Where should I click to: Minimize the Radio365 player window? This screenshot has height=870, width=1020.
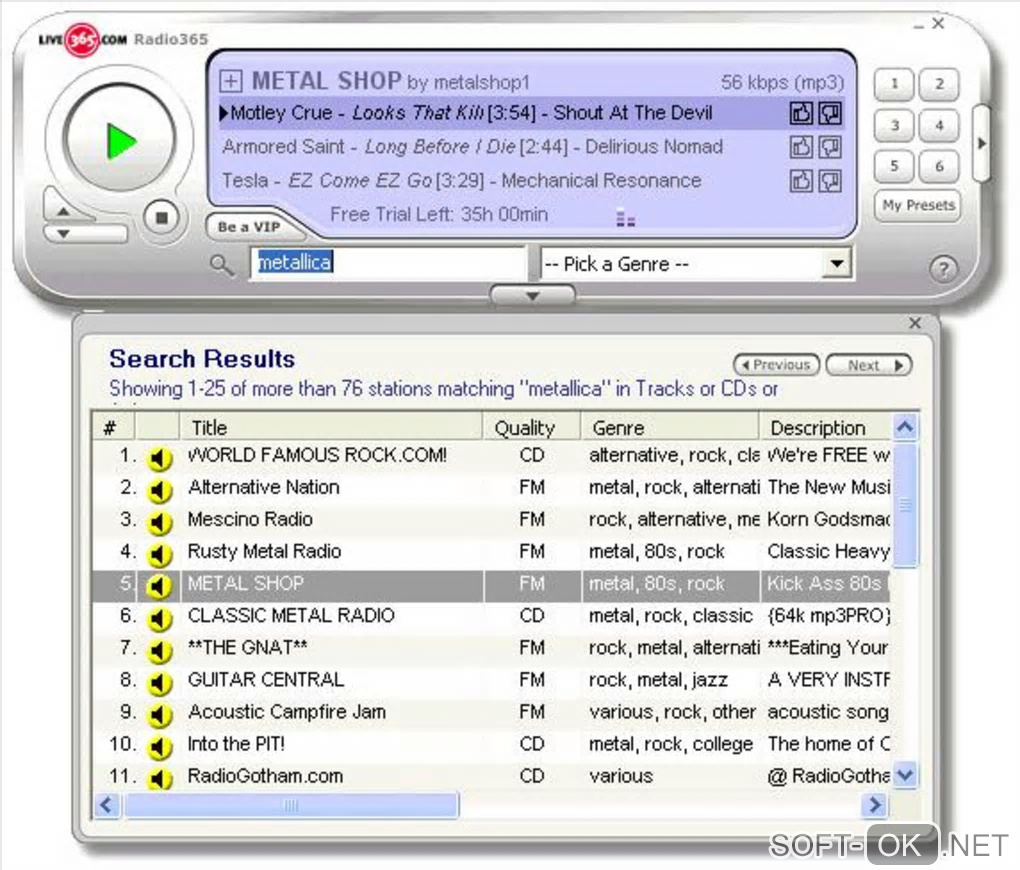919,26
